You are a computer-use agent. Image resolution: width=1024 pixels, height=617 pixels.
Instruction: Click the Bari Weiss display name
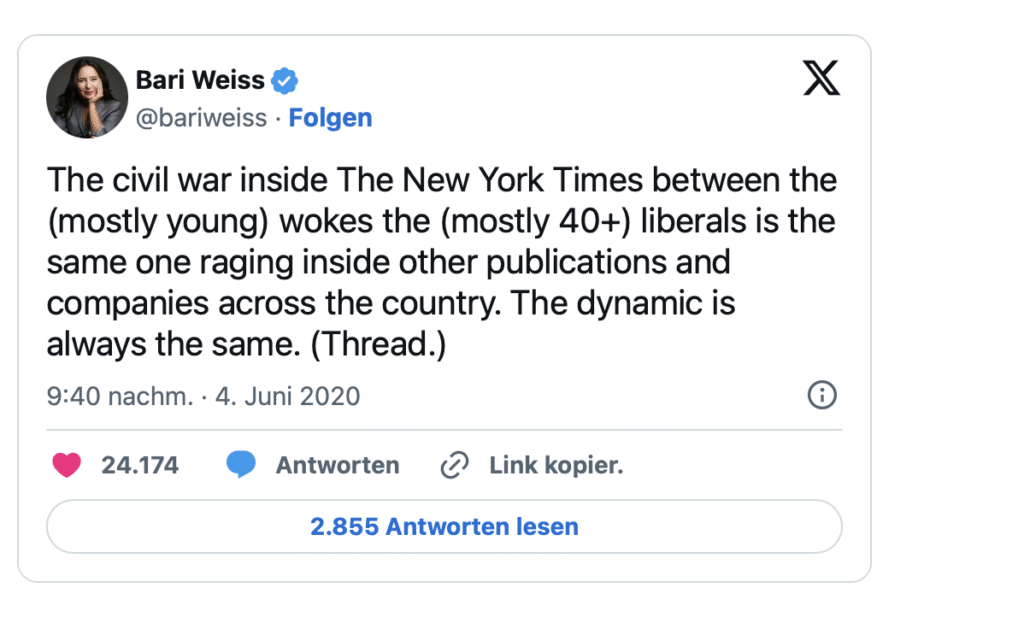tap(199, 80)
